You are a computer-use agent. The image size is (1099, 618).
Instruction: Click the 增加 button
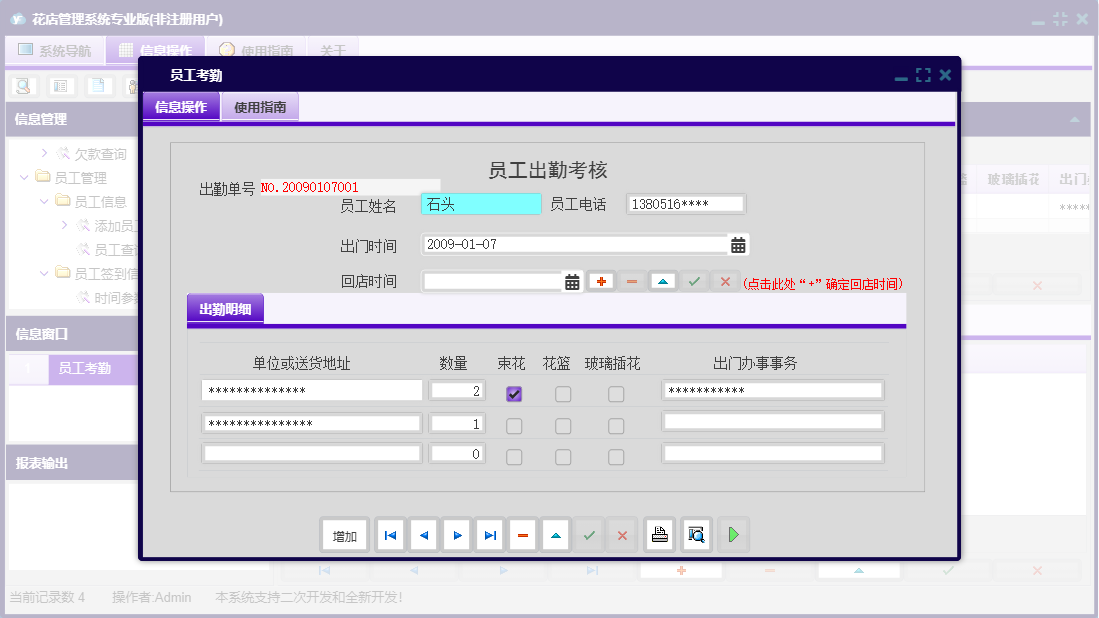pyautogui.click(x=344, y=534)
